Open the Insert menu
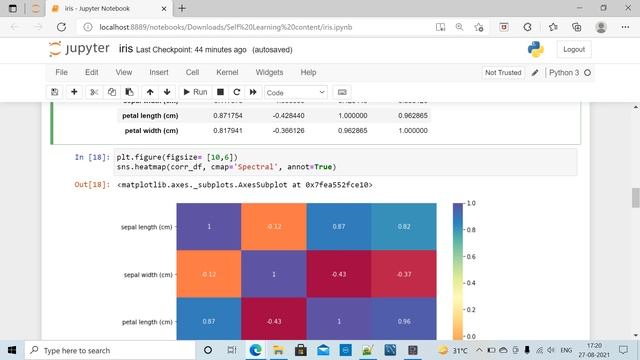The width and height of the screenshot is (640, 360). 159,72
